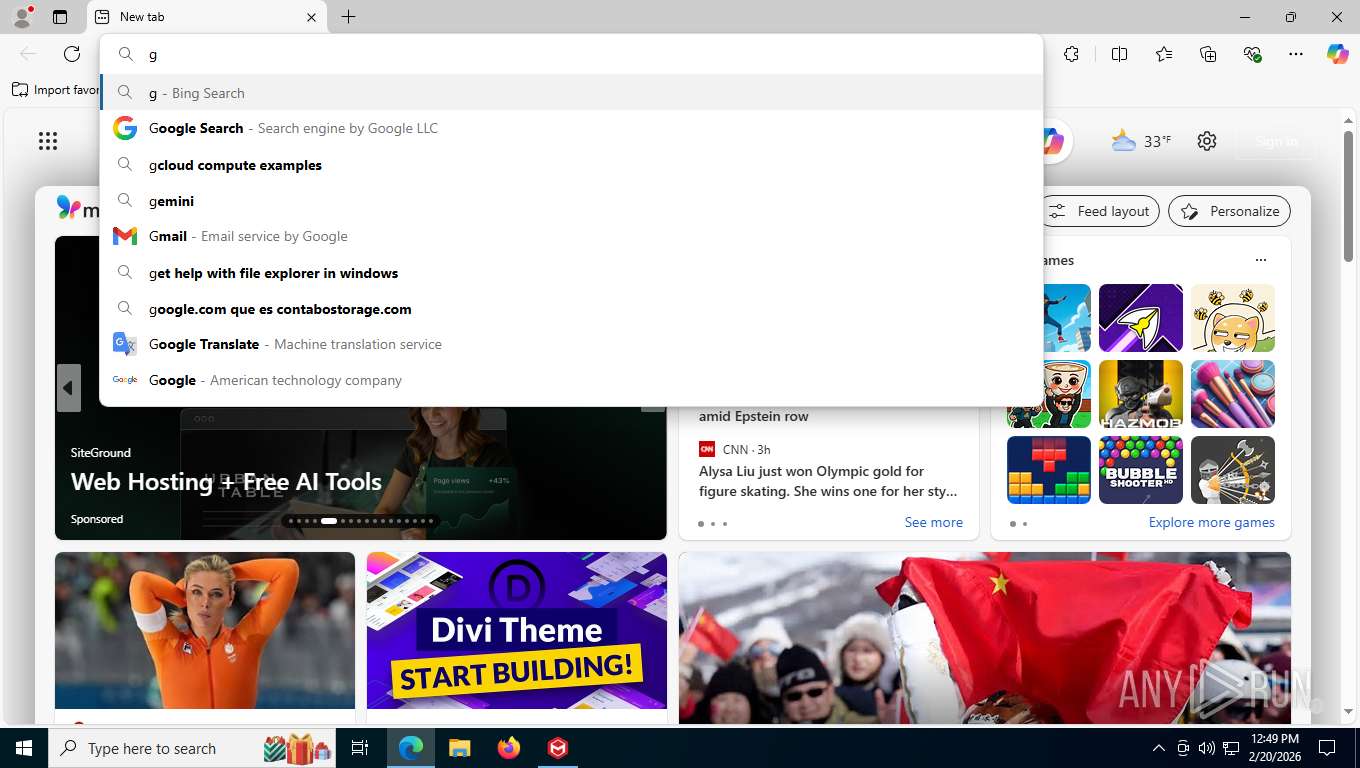Image resolution: width=1360 pixels, height=768 pixels.
Task: Open the archer knight game thumbnail
Action: click(1233, 470)
